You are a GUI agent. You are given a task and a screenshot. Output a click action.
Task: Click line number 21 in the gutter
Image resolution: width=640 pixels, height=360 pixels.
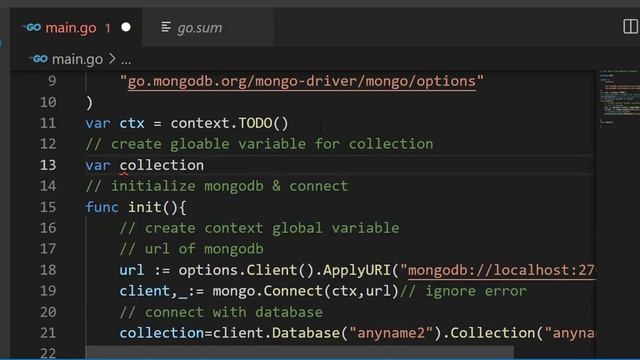click(x=48, y=333)
